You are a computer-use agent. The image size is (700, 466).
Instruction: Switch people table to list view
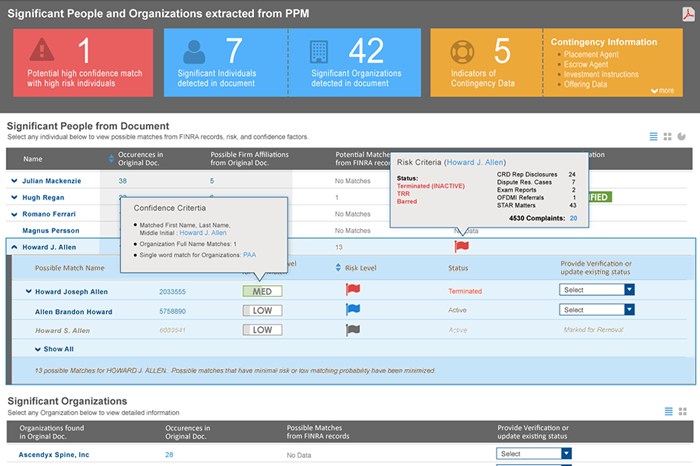(x=654, y=136)
